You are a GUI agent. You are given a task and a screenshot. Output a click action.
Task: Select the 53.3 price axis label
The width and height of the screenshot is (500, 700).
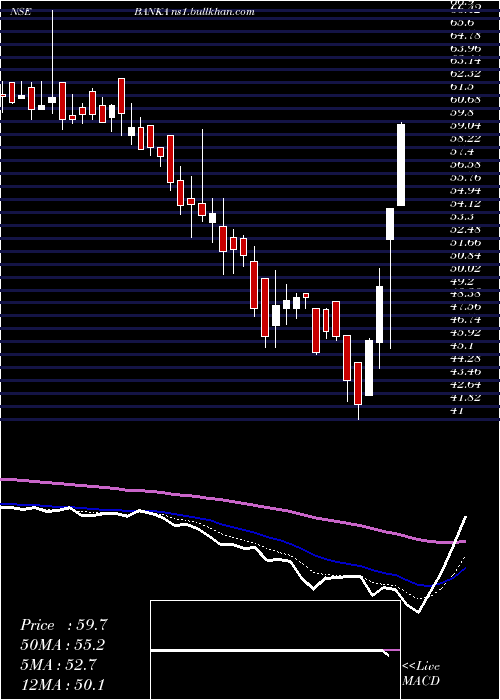point(464,216)
